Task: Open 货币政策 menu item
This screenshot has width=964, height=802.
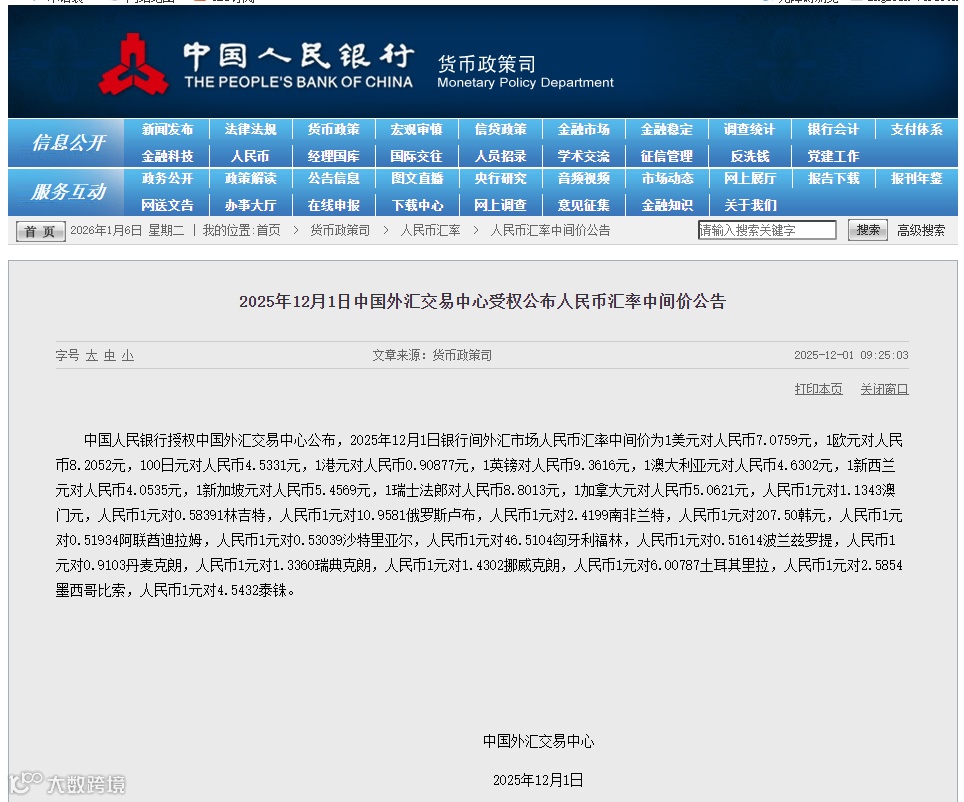Action: tap(334, 130)
